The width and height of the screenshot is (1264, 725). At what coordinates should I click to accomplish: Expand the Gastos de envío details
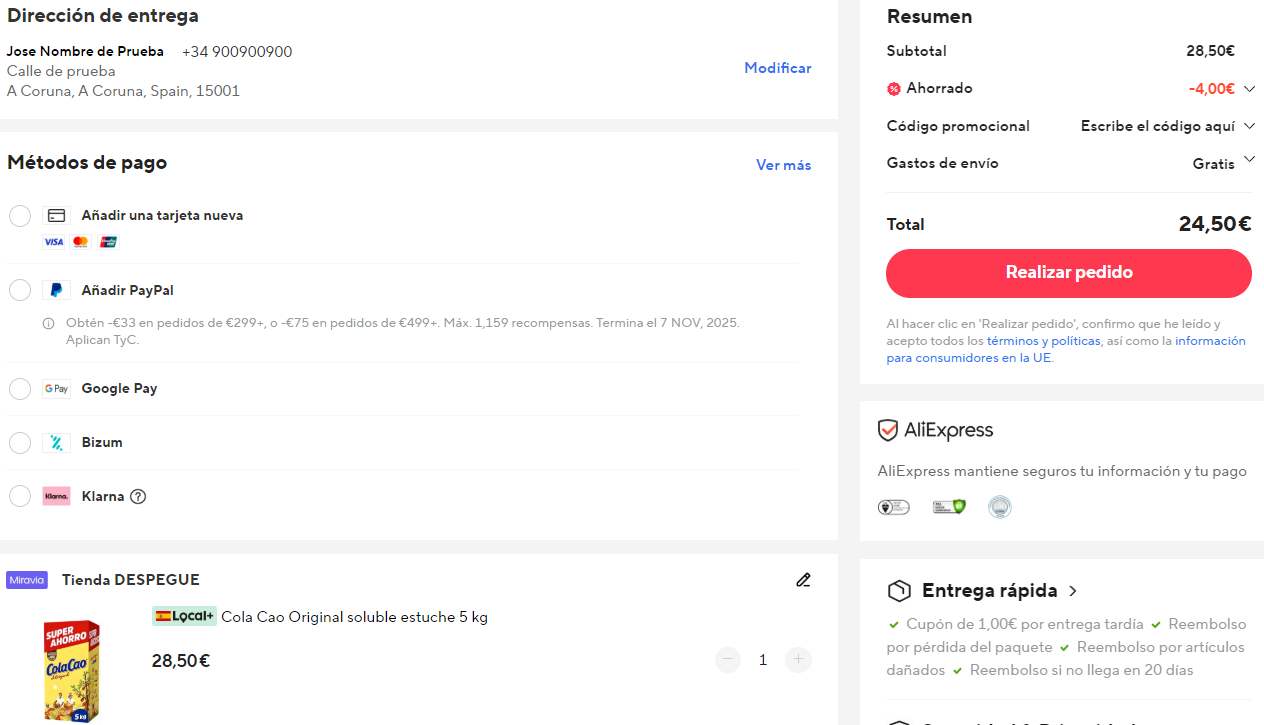pos(1249,161)
